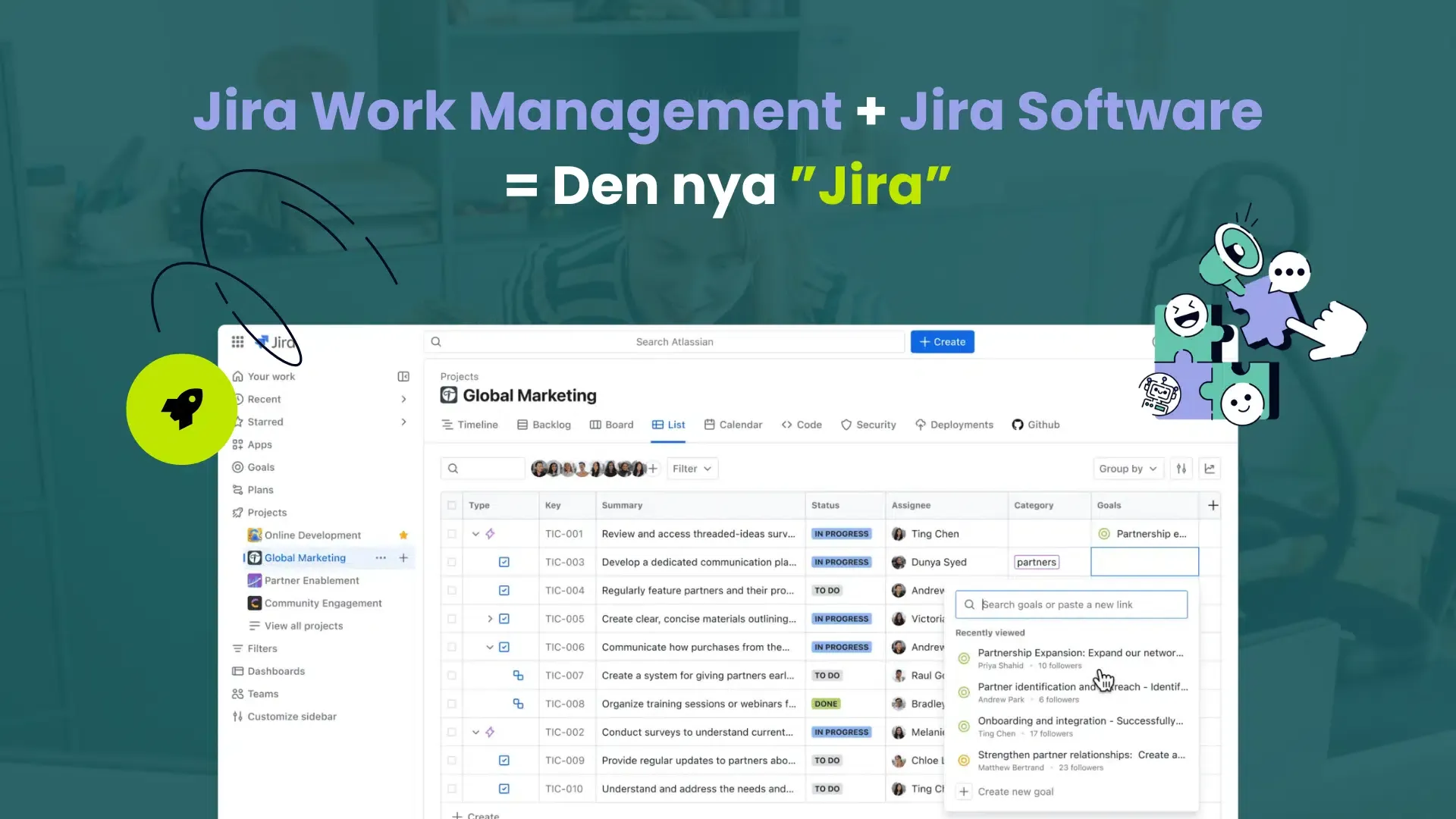
Task: Click the Create new goal link
Action: click(1016, 791)
